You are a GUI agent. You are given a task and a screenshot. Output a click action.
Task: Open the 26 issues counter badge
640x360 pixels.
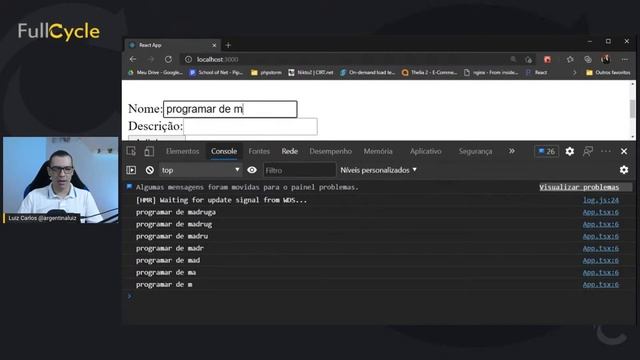point(547,151)
